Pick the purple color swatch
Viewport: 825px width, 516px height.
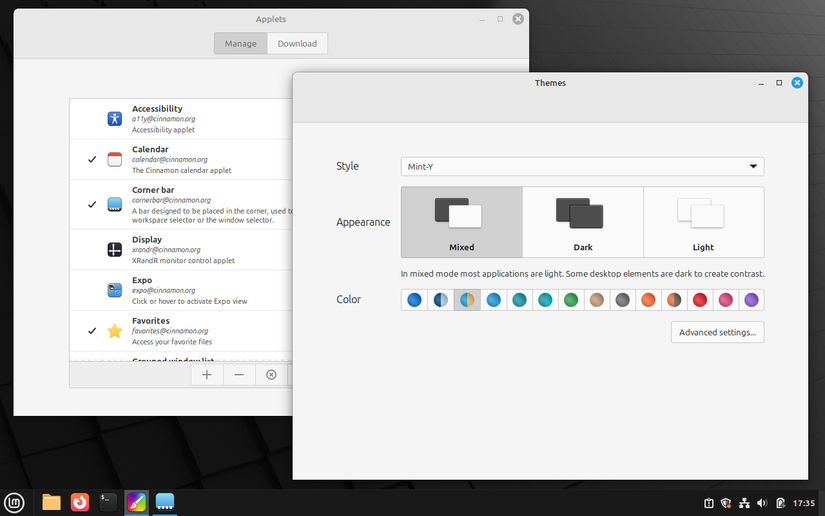[751, 299]
